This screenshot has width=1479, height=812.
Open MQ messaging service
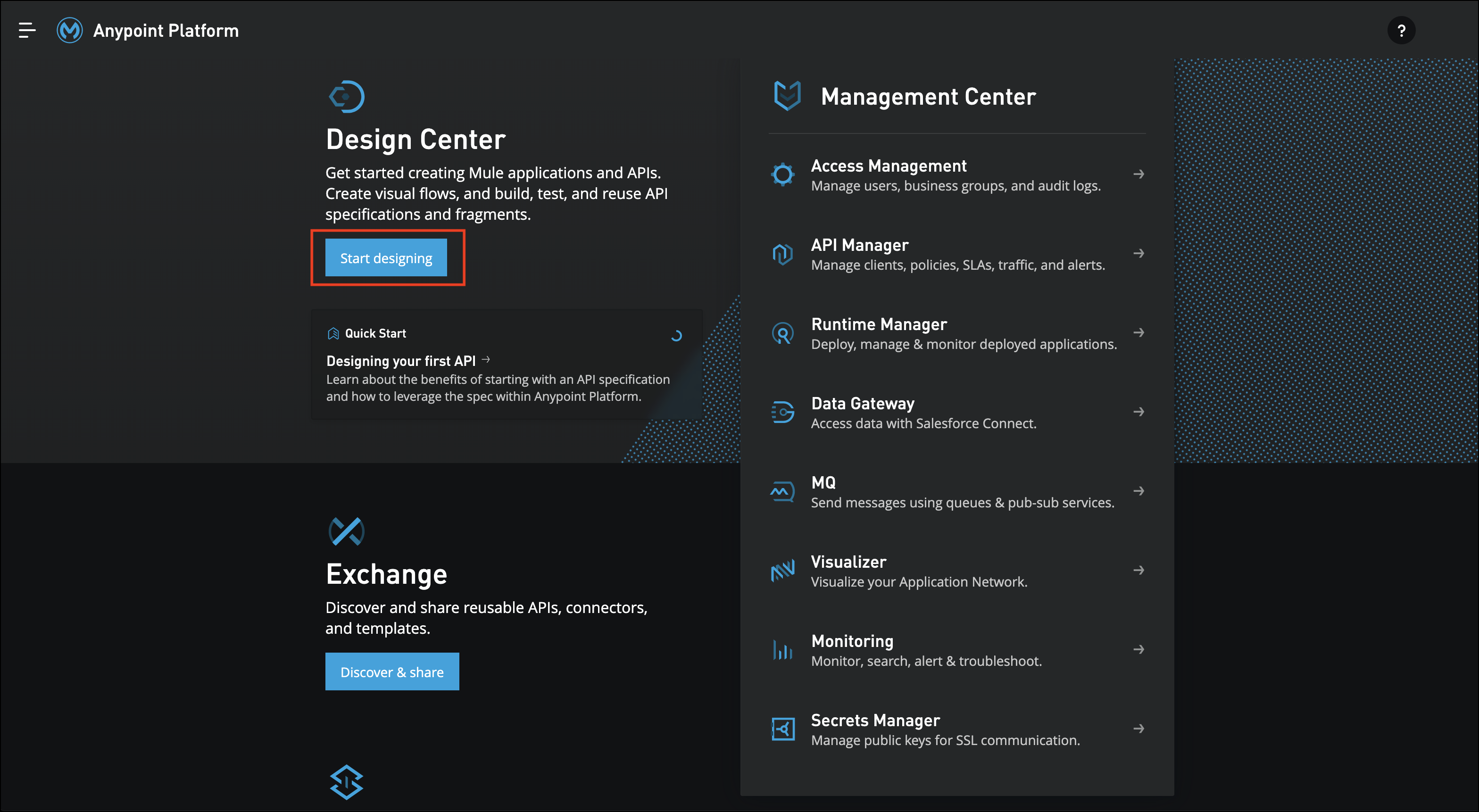click(x=957, y=491)
